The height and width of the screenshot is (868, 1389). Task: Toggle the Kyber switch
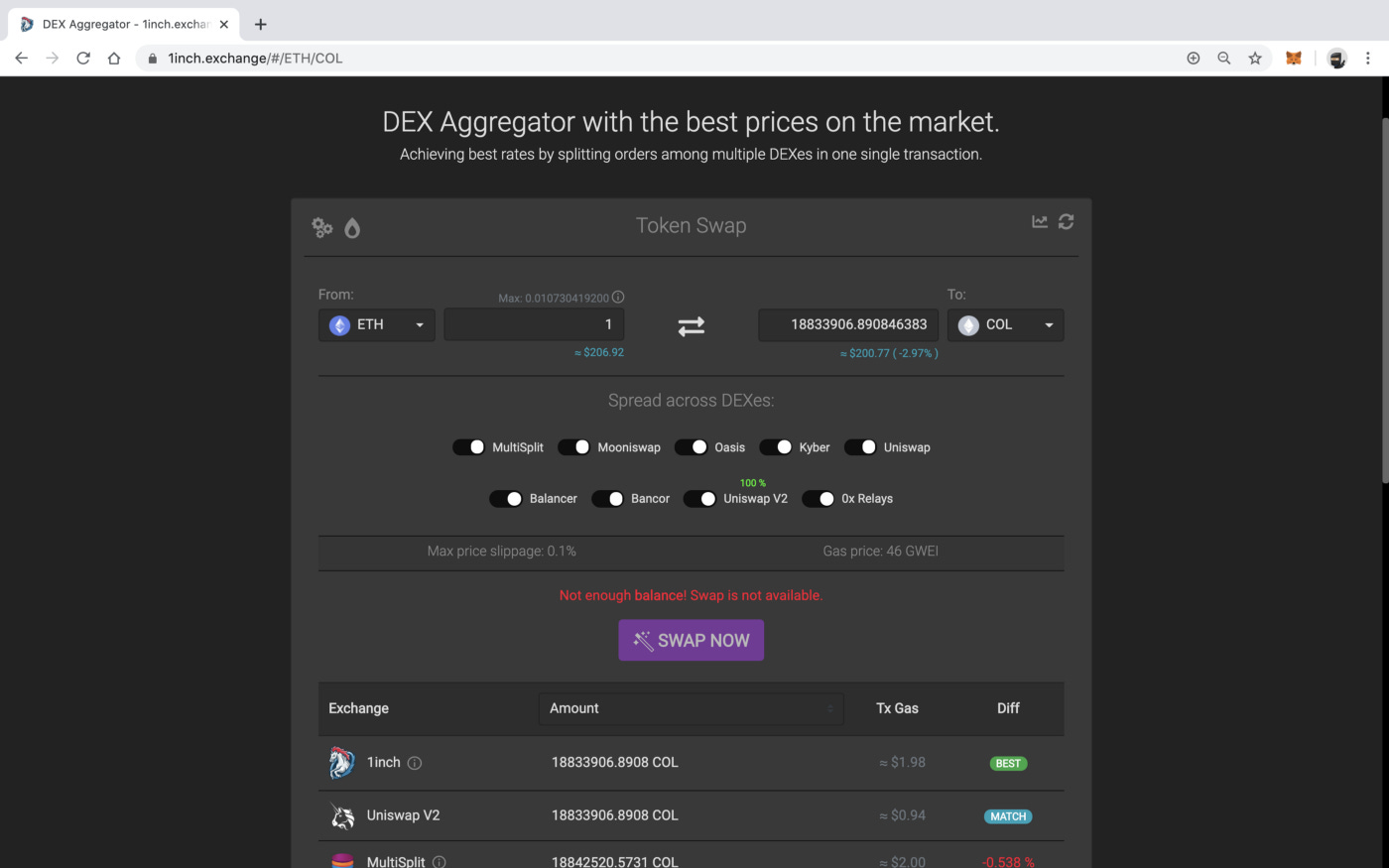click(776, 447)
